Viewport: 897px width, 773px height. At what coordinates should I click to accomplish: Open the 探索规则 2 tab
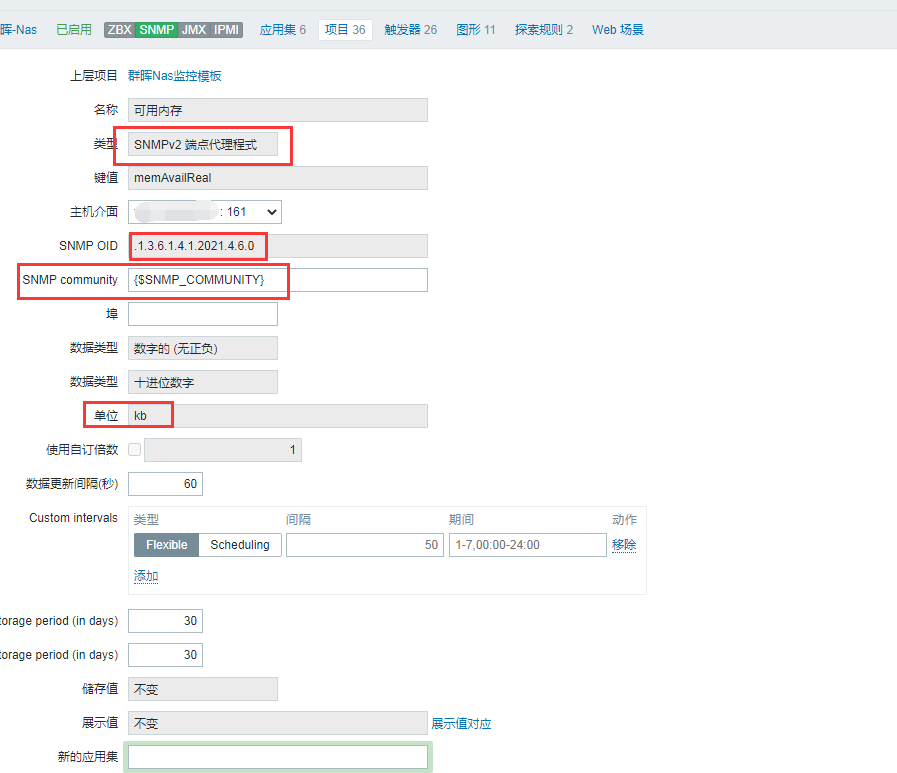pyautogui.click(x=543, y=30)
